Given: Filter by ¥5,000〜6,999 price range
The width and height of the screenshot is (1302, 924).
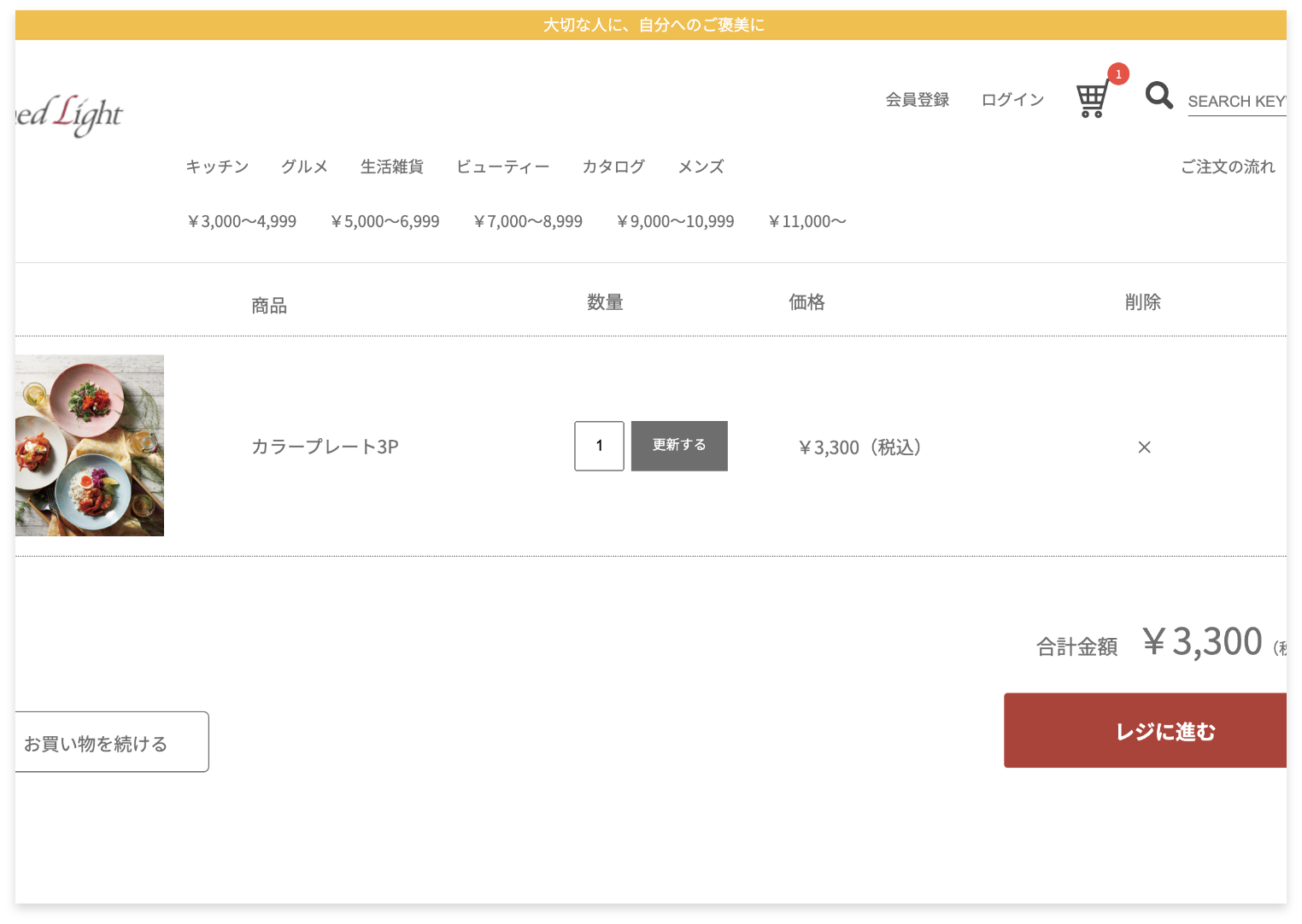Looking at the screenshot, I should pyautogui.click(x=384, y=222).
